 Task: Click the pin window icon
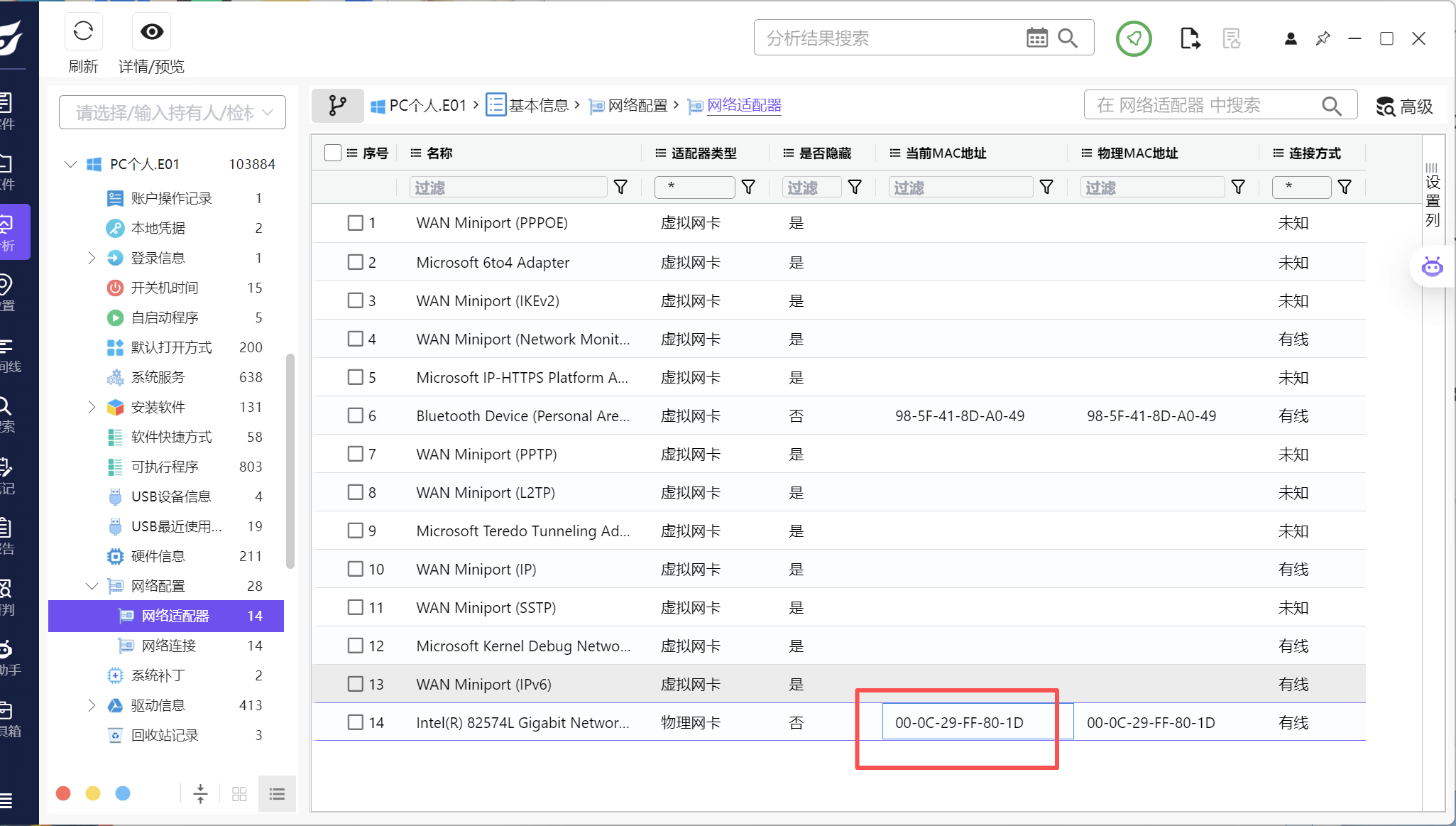(1323, 38)
